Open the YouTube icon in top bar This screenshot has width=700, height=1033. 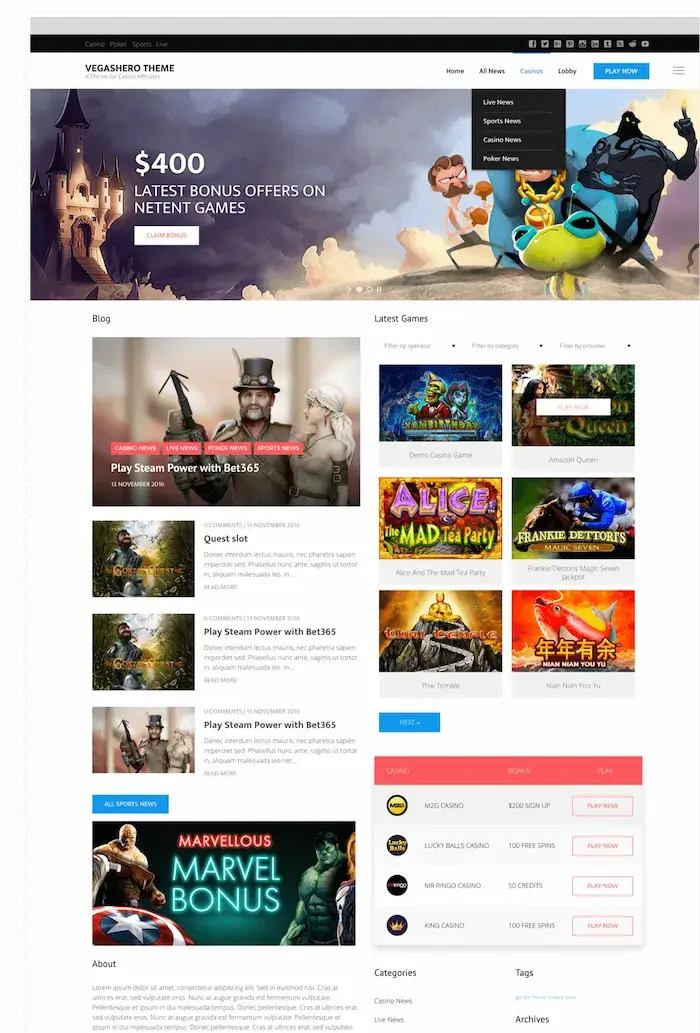click(645, 44)
